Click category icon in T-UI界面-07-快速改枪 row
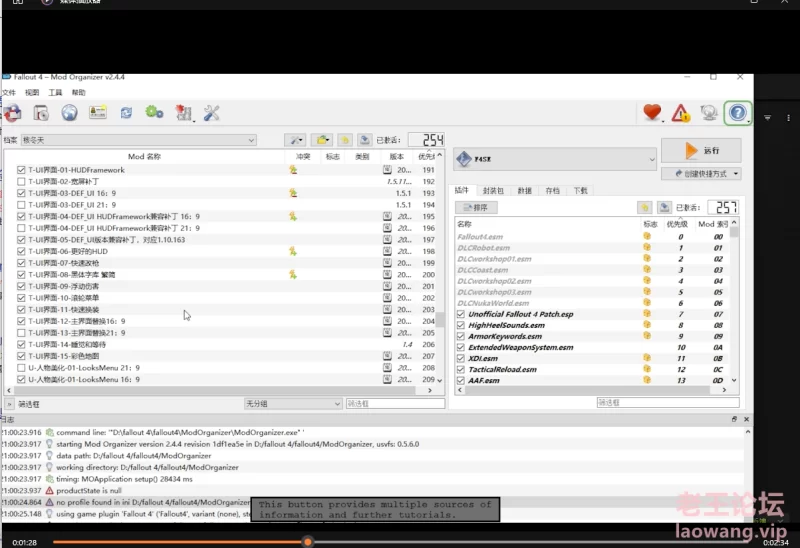Screen dimensions: 800x548 click(387, 263)
